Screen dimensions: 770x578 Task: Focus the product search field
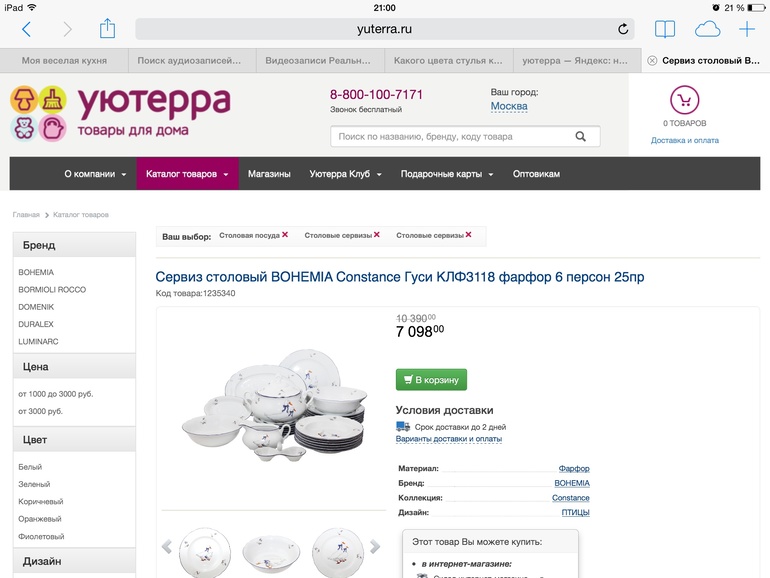pos(465,137)
